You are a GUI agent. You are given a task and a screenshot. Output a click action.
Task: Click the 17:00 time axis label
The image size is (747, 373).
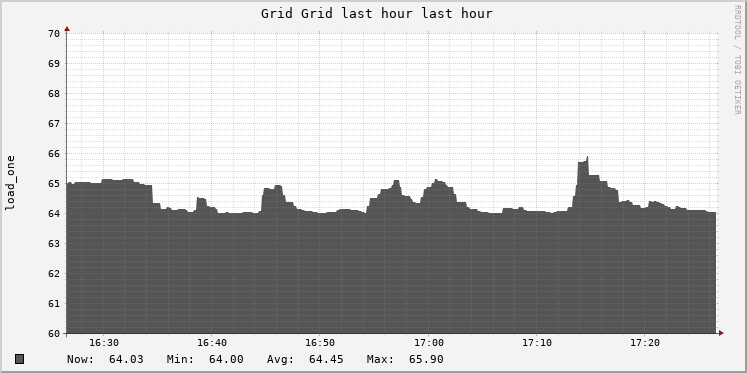pyautogui.click(x=428, y=343)
